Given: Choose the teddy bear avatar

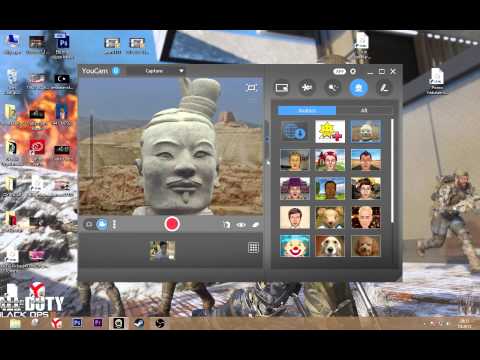Looking at the screenshot, I should [330, 217].
